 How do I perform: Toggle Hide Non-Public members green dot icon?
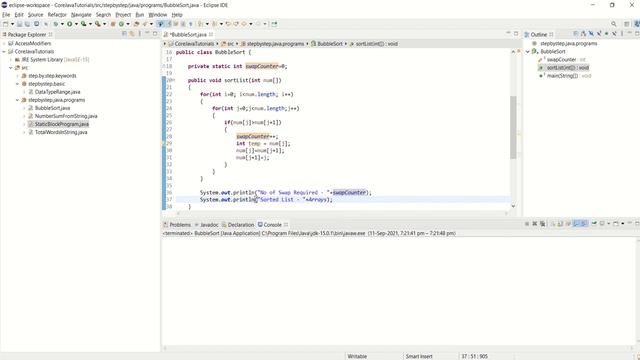click(x=607, y=34)
